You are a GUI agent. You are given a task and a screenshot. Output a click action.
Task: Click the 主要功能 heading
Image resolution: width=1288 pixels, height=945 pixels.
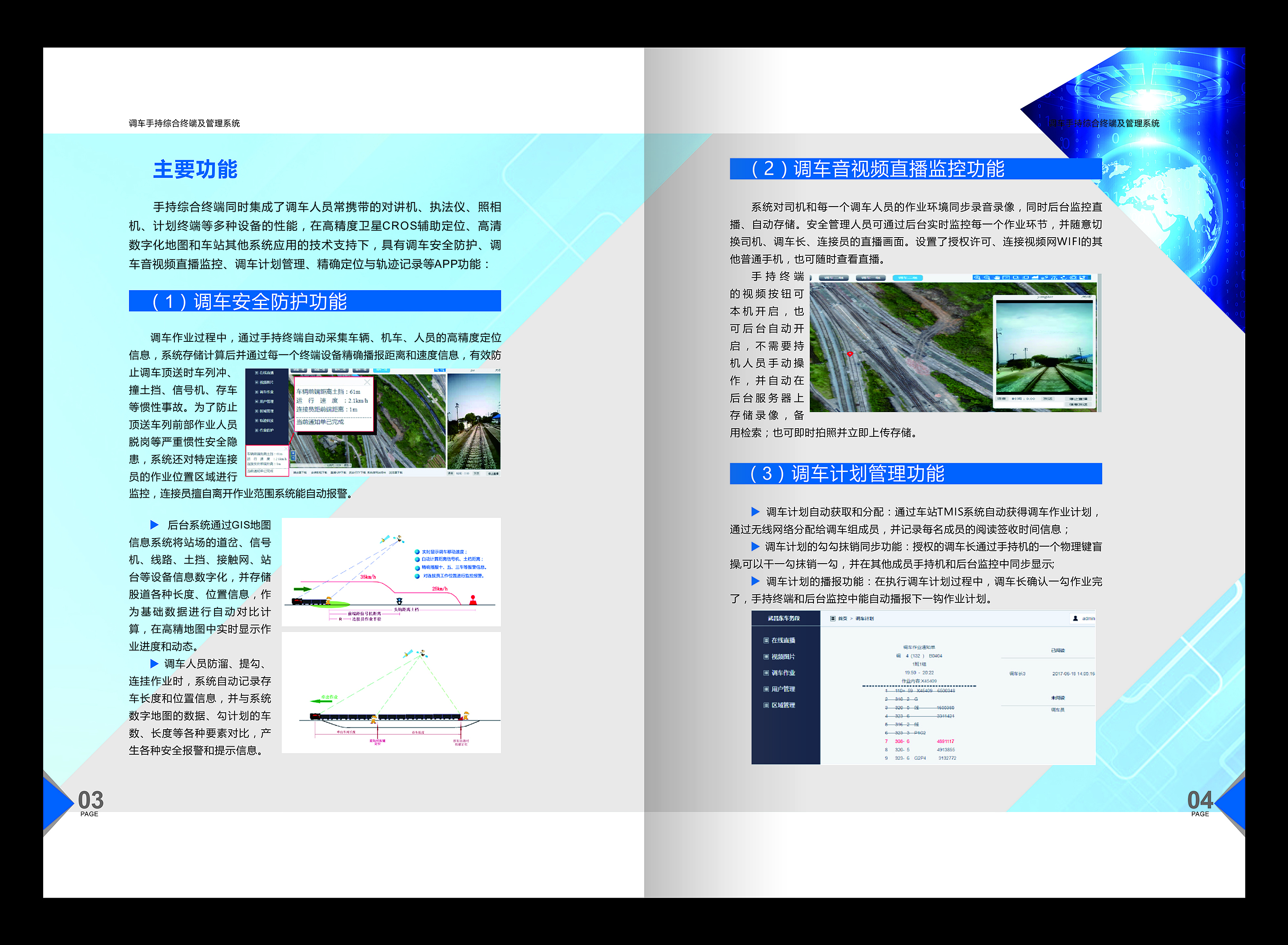195,169
